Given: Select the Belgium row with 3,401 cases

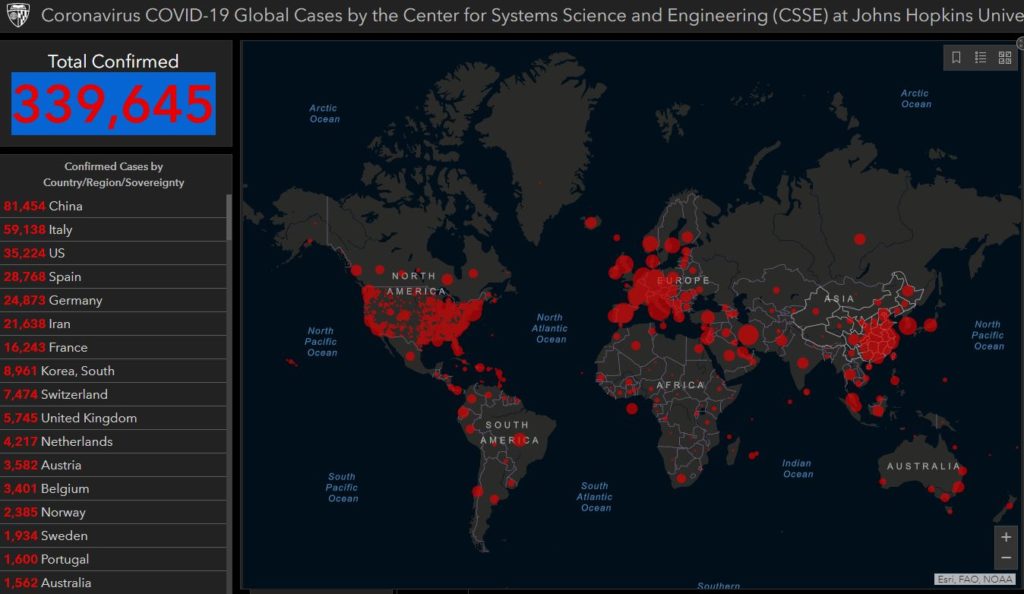Looking at the screenshot, I should pos(114,488).
